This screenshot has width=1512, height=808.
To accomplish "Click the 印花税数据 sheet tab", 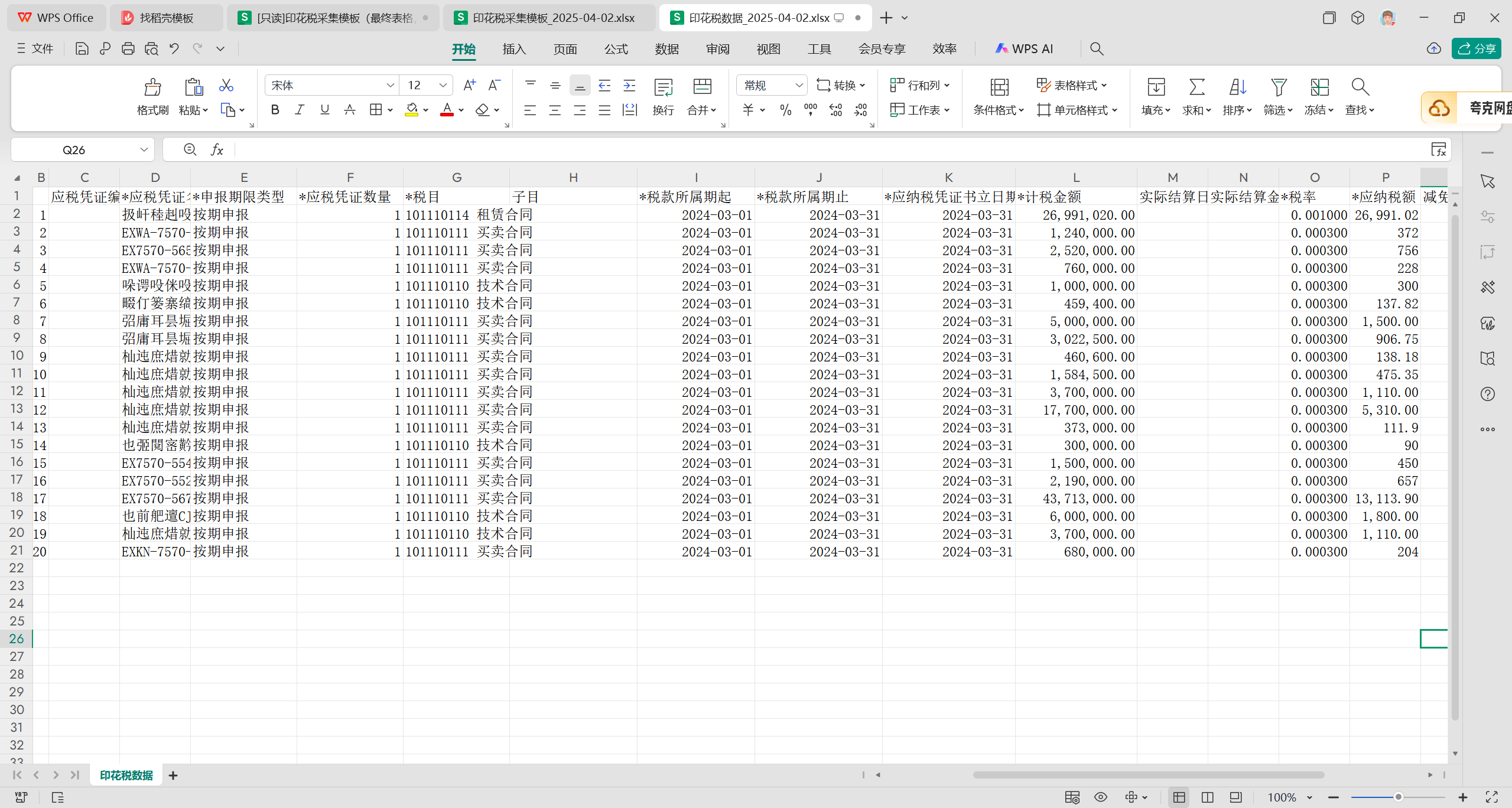I will tap(126, 776).
